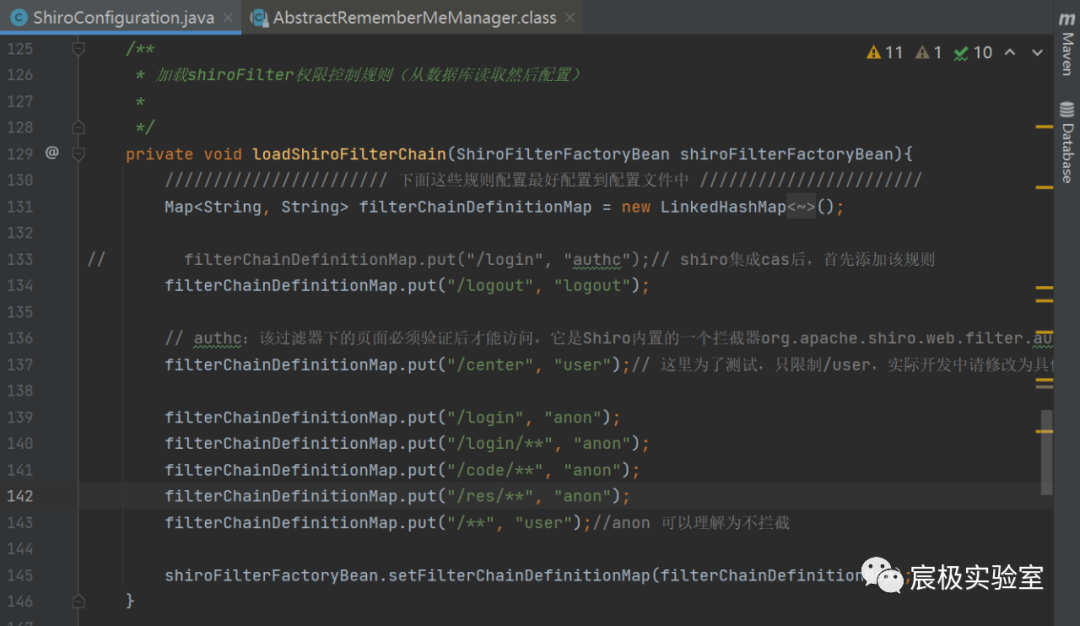1080x626 pixels.
Task: Click the topmost yellow warning stripe marker
Action: point(1044,127)
